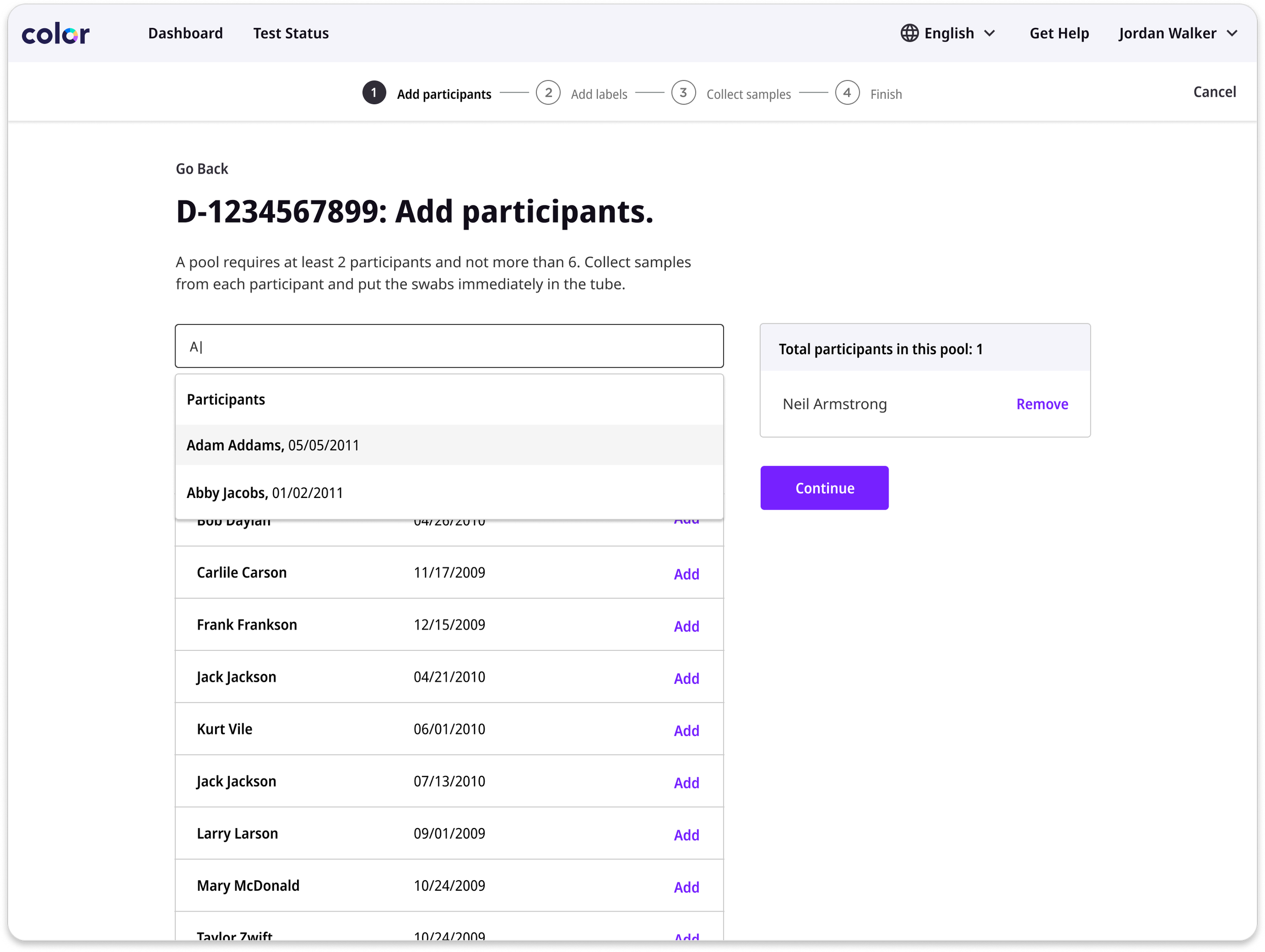This screenshot has height=952, width=1265.
Task: Remove Neil Armstrong from pool
Action: point(1041,404)
